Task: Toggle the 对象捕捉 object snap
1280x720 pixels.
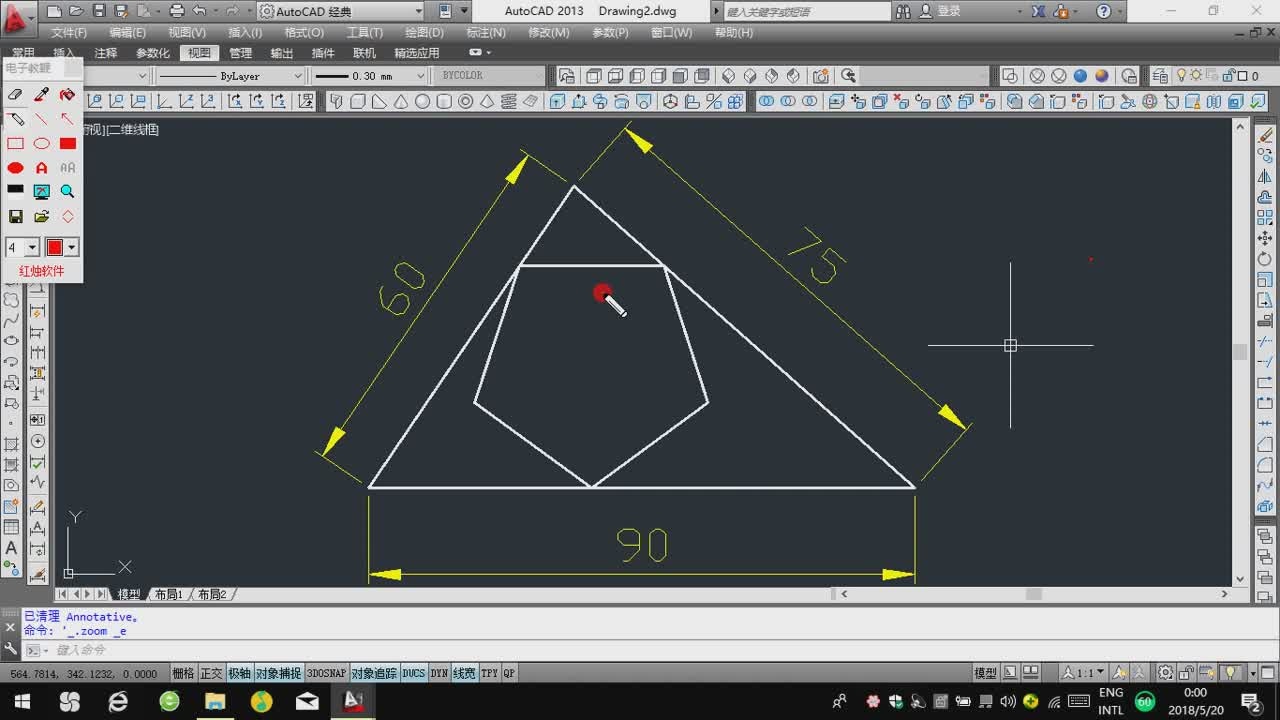Action: [279, 674]
